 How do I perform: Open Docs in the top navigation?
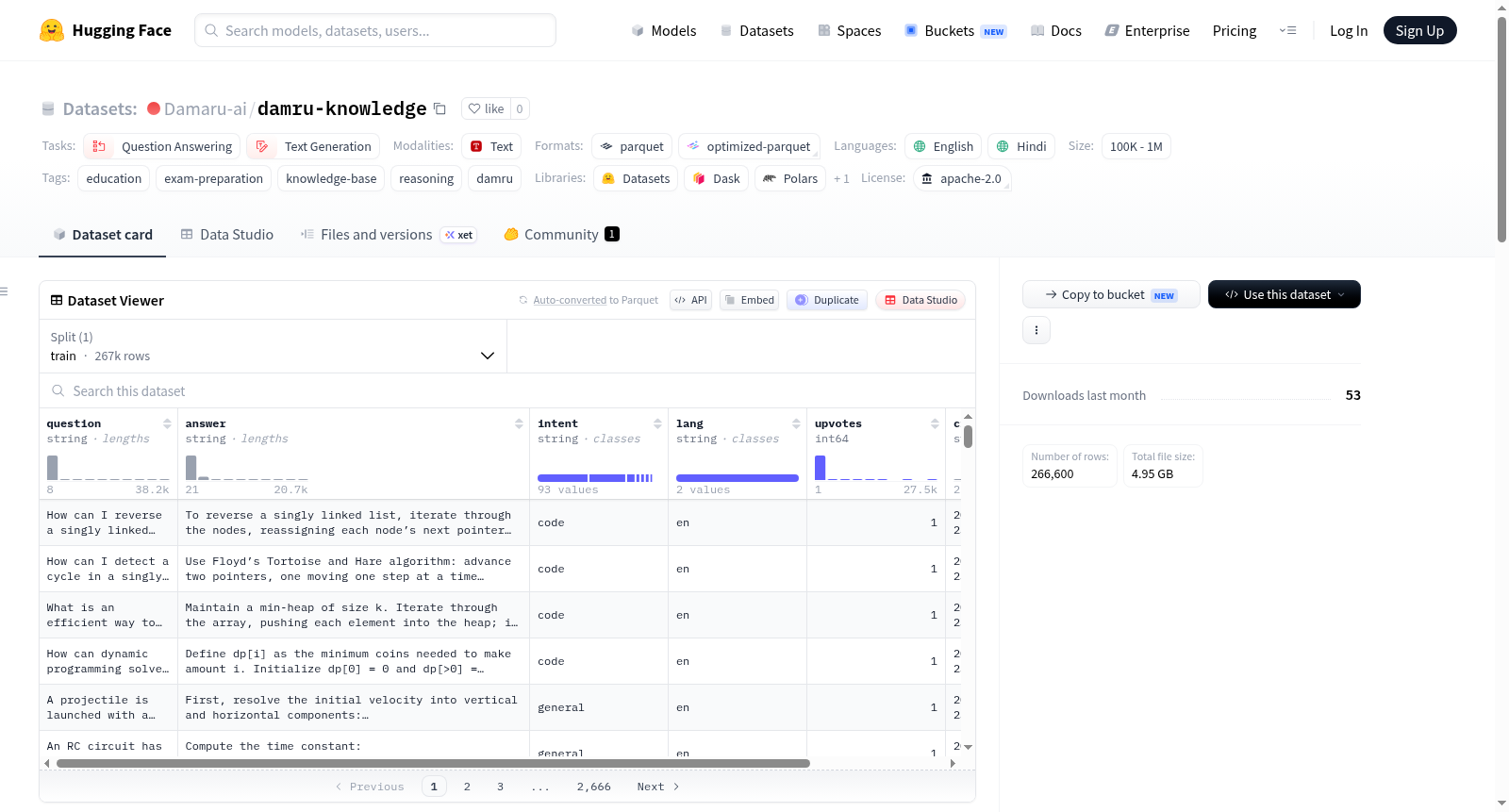pyautogui.click(x=1056, y=30)
